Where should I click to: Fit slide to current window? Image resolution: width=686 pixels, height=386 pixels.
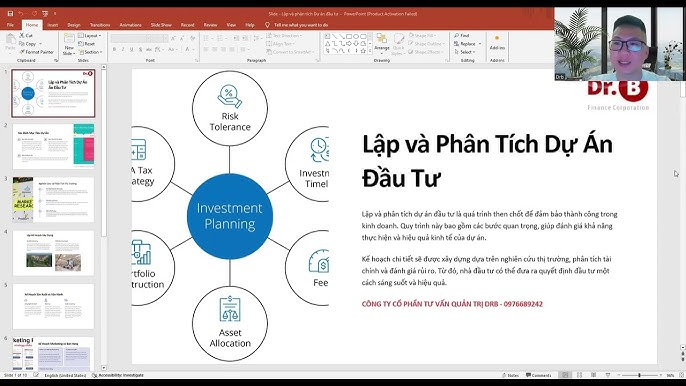pos(681,375)
